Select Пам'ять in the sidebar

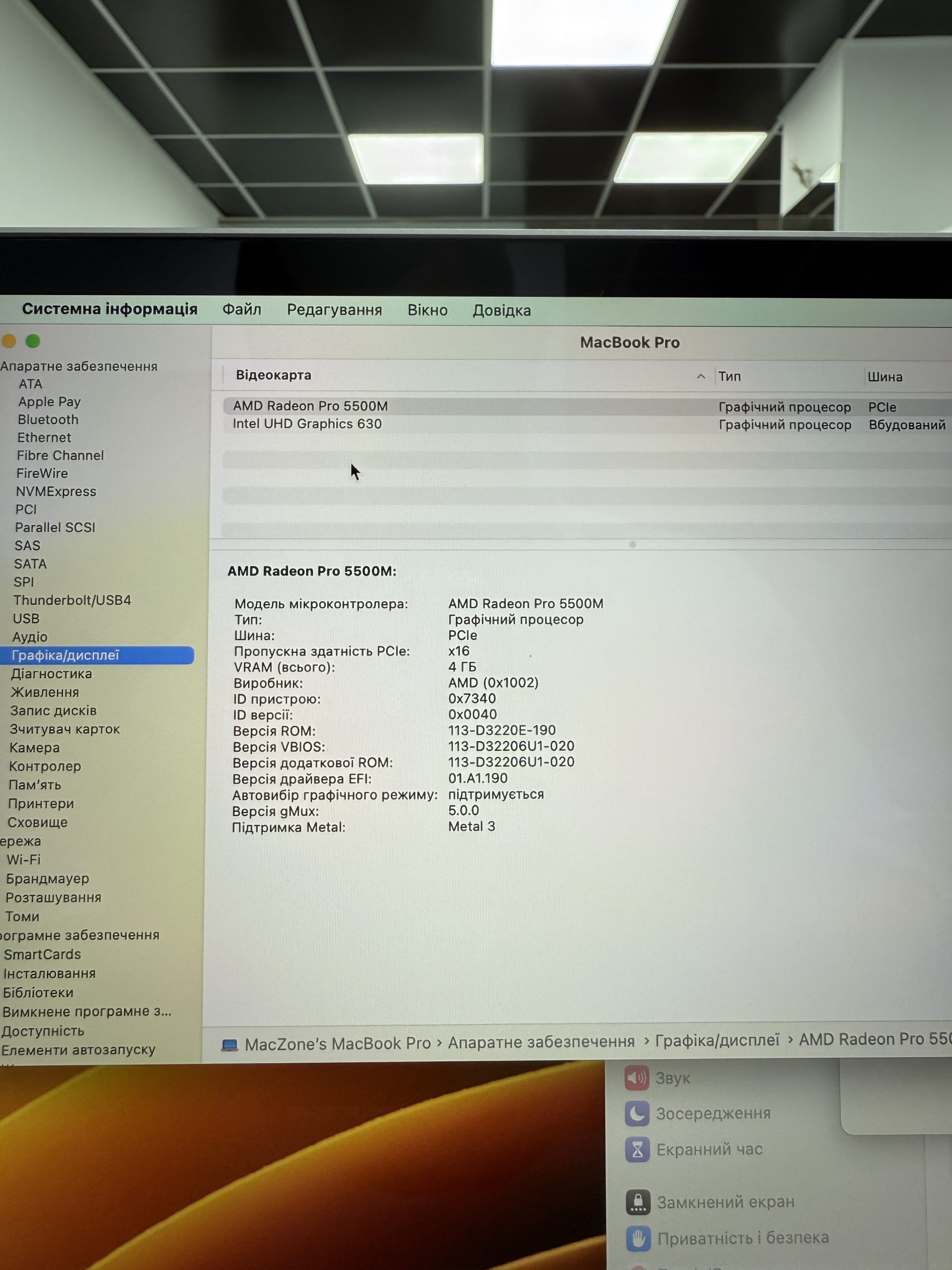(34, 785)
